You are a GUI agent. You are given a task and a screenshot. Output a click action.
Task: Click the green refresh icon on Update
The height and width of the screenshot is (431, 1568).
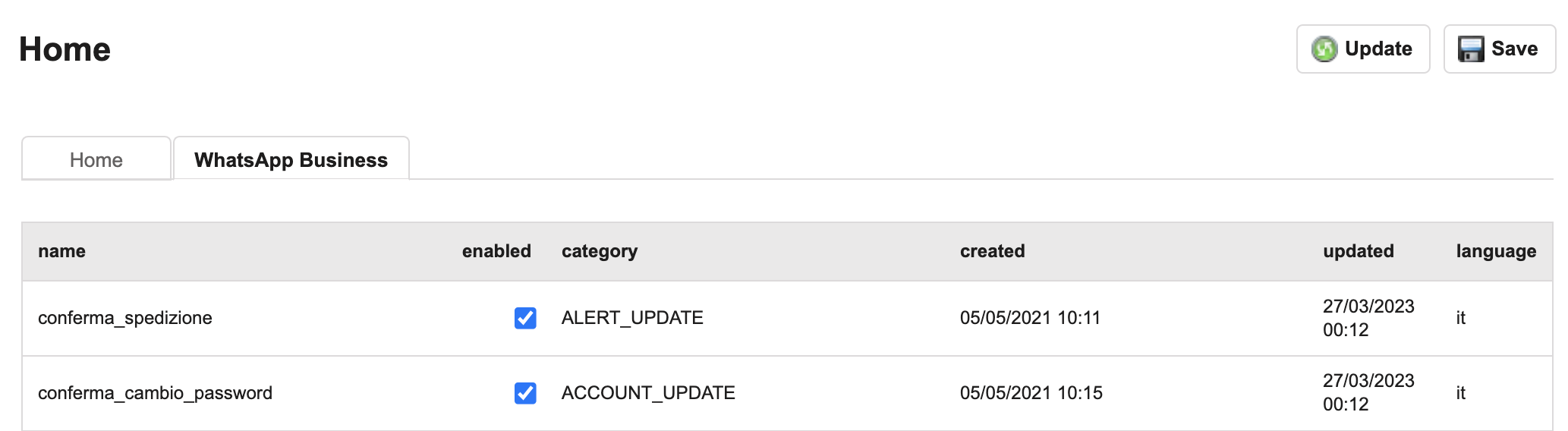click(1324, 49)
